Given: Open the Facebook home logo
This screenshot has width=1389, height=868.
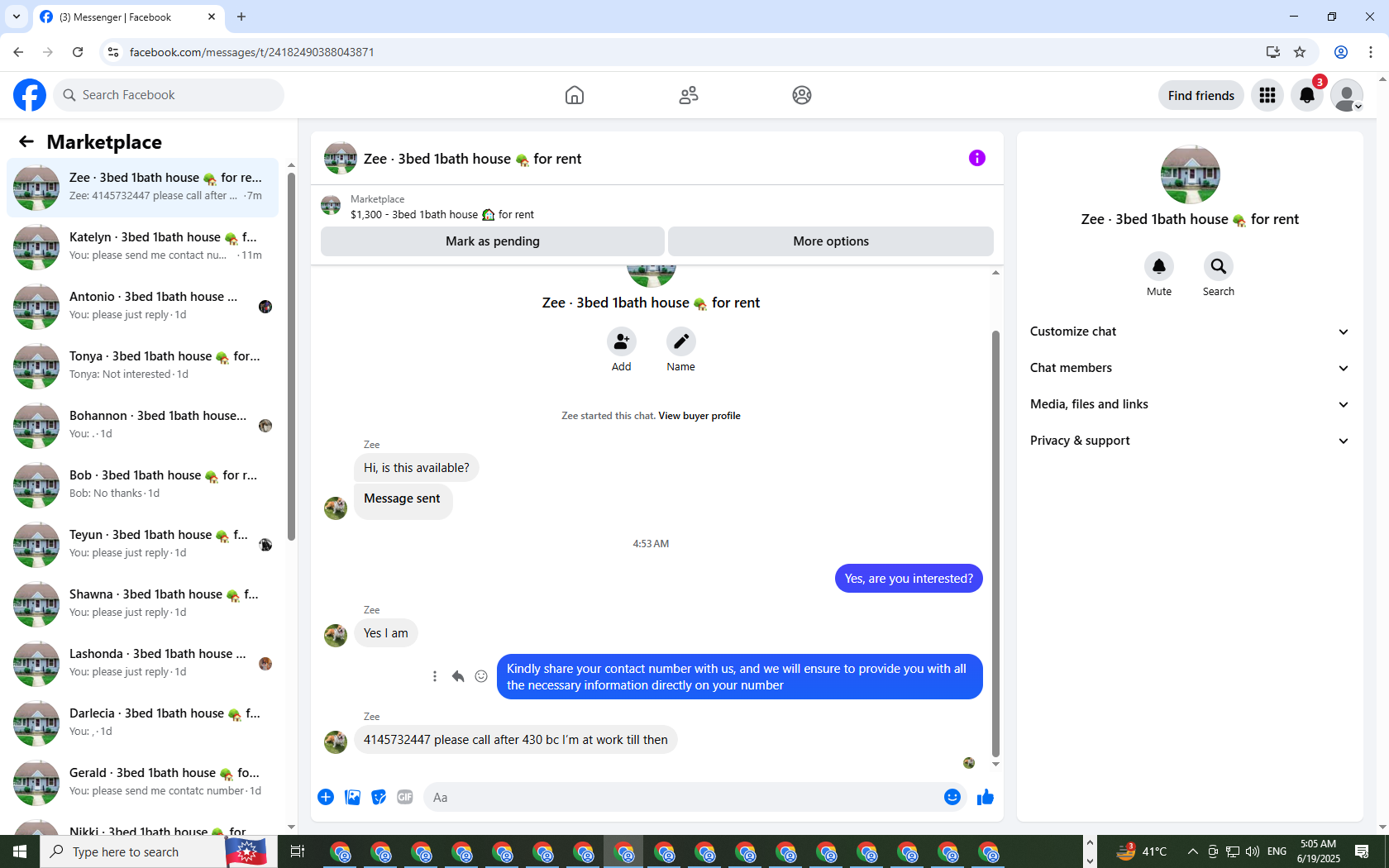Looking at the screenshot, I should [30, 95].
